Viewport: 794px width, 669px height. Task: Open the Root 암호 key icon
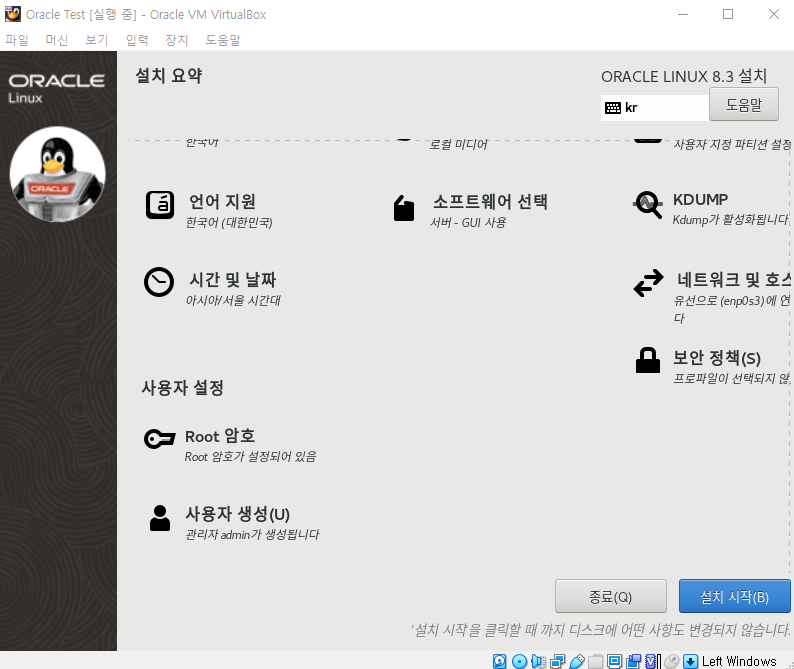[160, 439]
